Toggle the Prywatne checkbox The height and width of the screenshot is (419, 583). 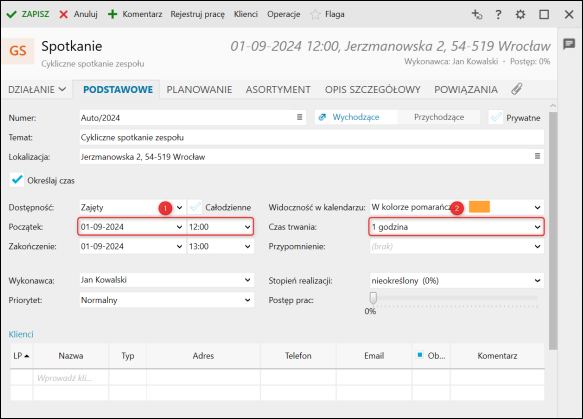[x=496, y=117]
